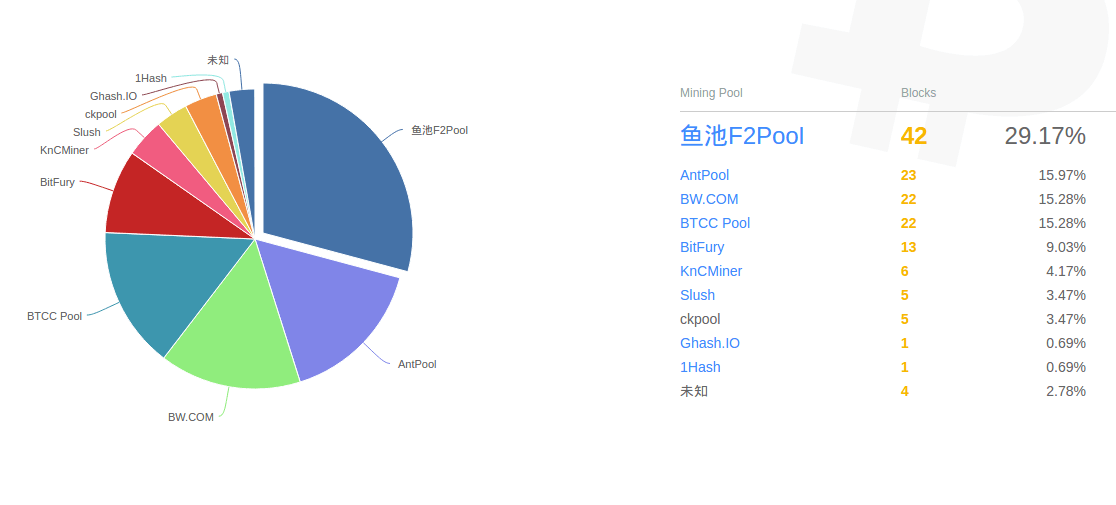Open the 1Hash pool link
Screen dimensions: 1116x505
coord(700,367)
